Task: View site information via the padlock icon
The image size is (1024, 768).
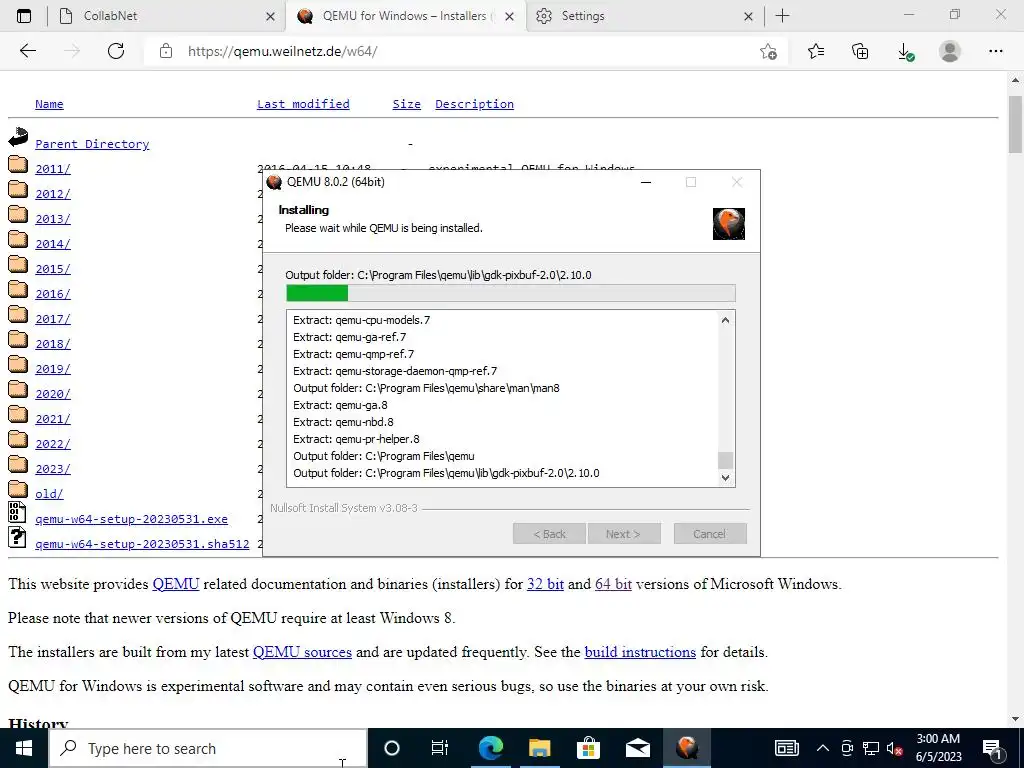Action: tap(166, 51)
